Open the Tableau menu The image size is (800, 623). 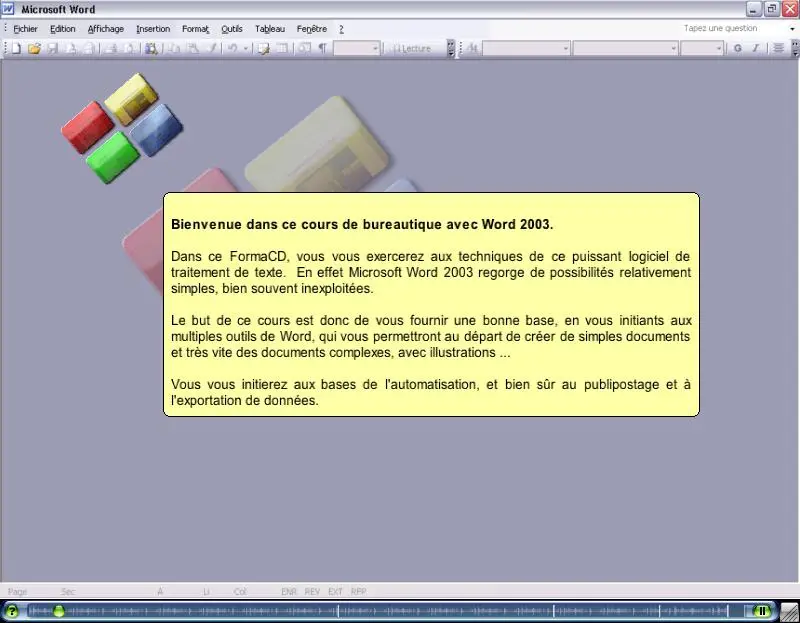coord(270,29)
